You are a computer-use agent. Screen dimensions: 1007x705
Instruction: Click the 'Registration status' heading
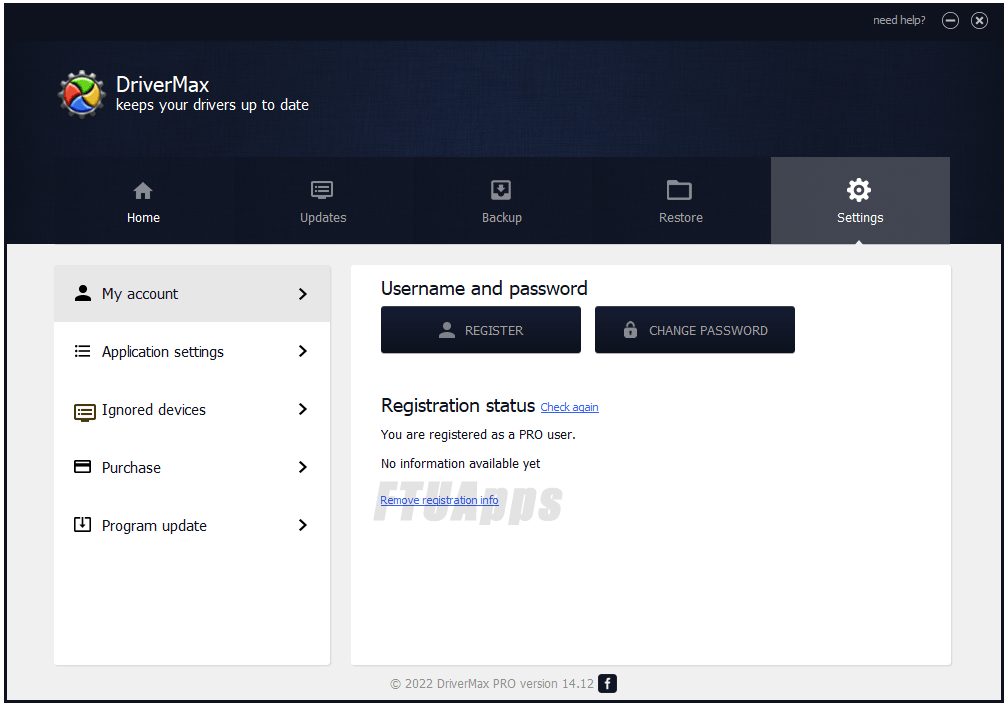pyautogui.click(x=458, y=406)
